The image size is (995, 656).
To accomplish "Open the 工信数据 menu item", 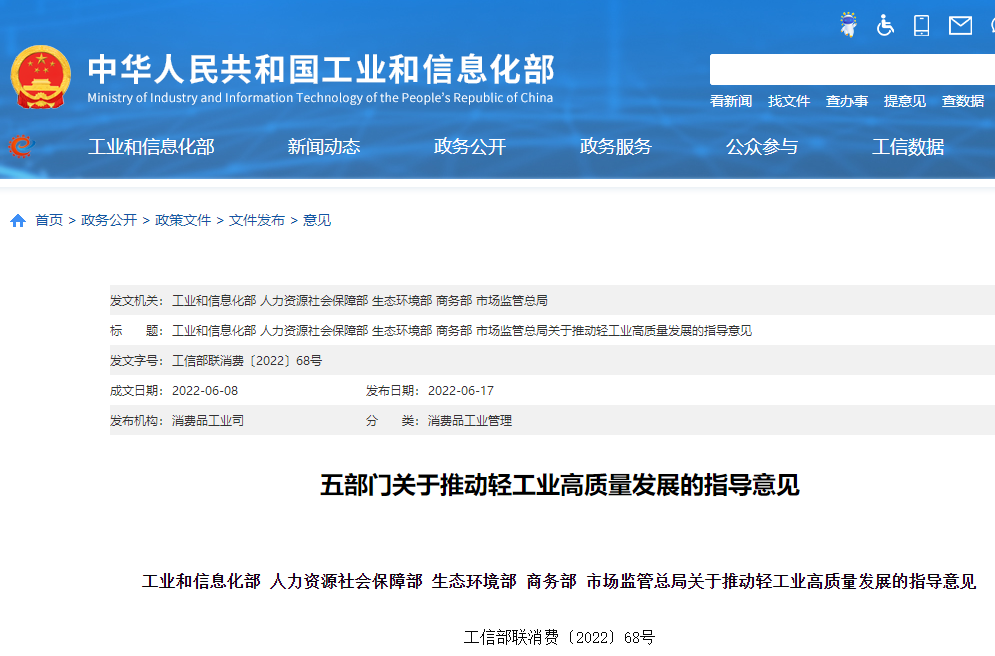I will [x=908, y=147].
